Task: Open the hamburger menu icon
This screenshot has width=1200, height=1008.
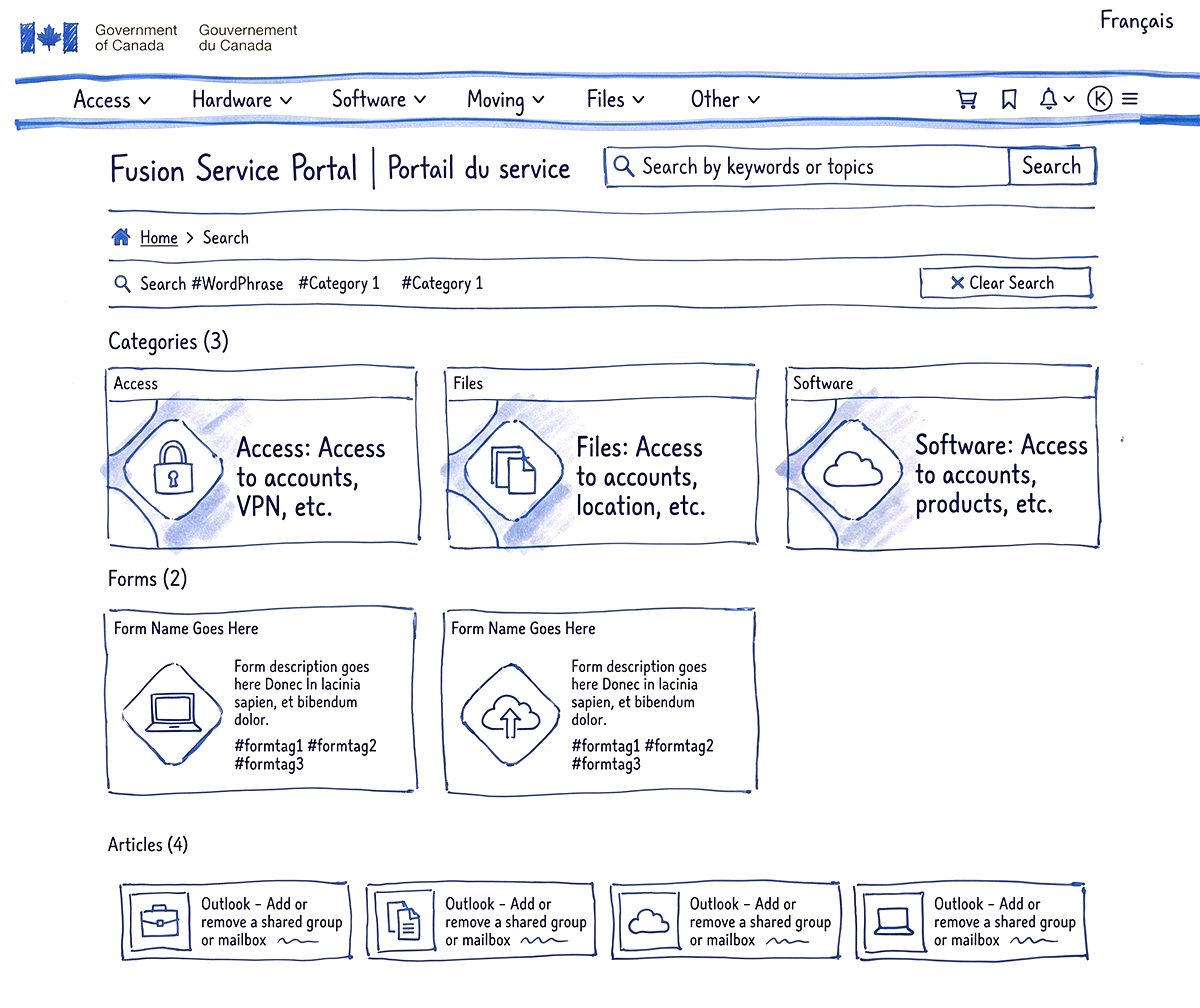Action: point(1130,99)
